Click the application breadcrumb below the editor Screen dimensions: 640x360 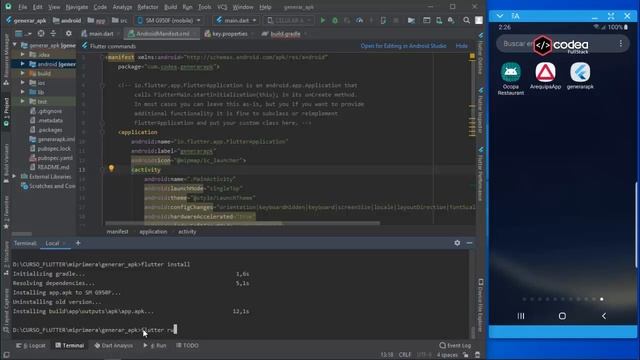153,231
